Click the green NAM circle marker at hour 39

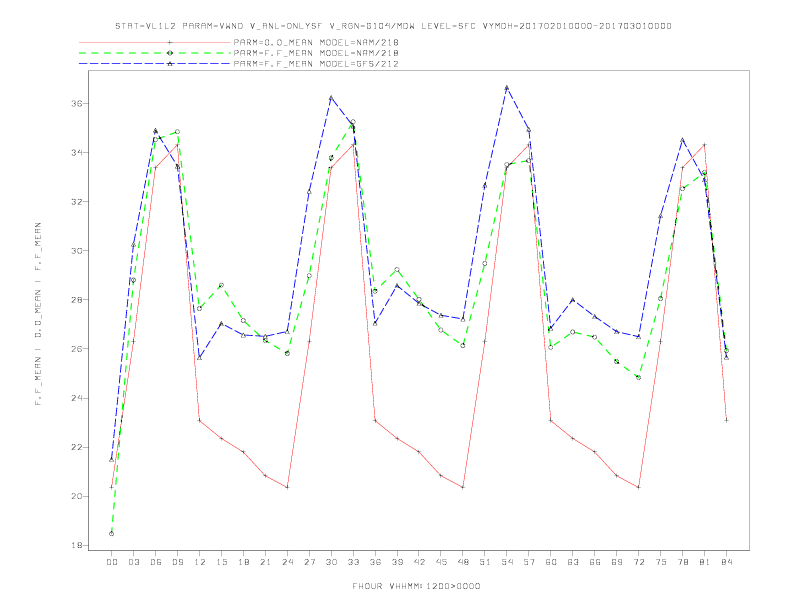397,270
